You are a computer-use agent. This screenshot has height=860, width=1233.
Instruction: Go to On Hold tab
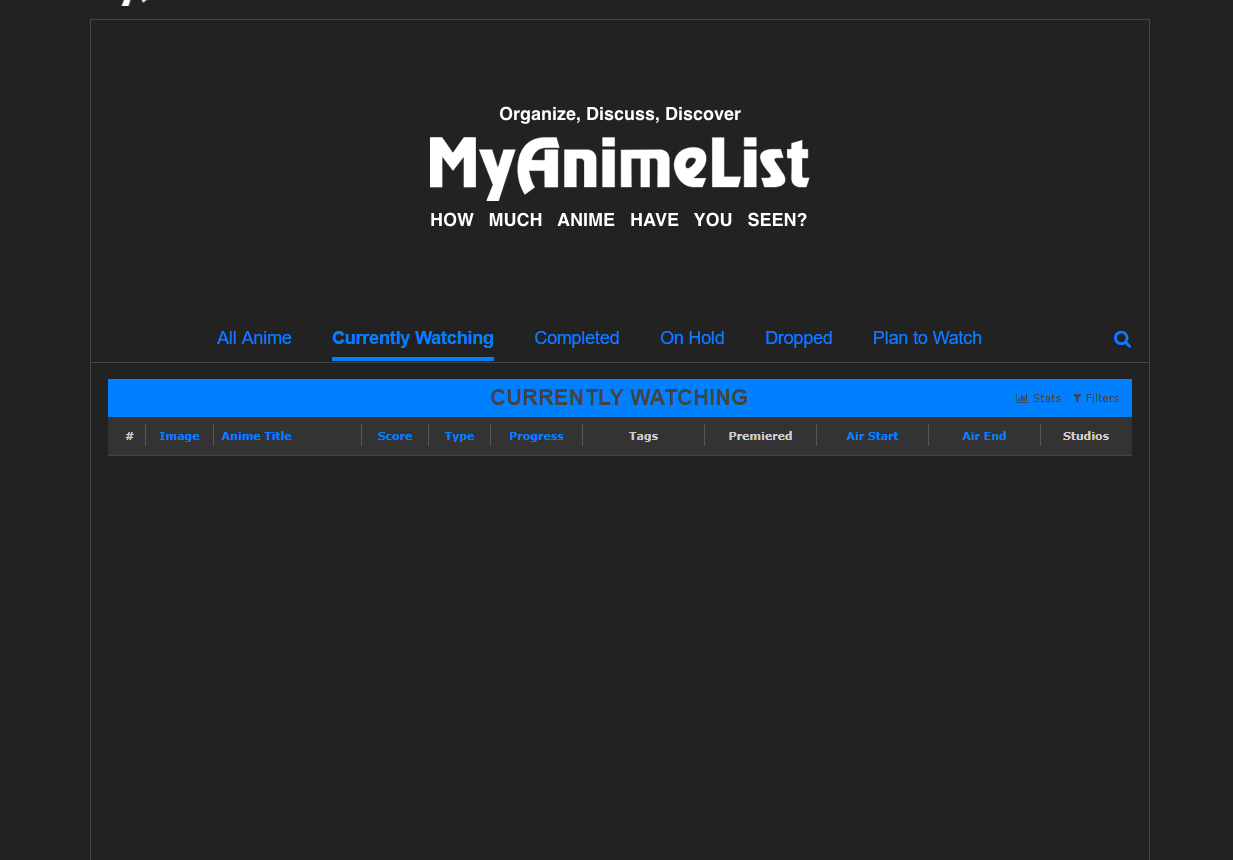(692, 338)
